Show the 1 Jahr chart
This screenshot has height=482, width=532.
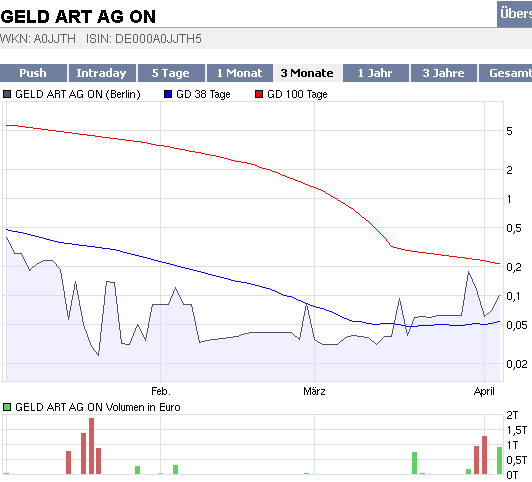coord(376,73)
